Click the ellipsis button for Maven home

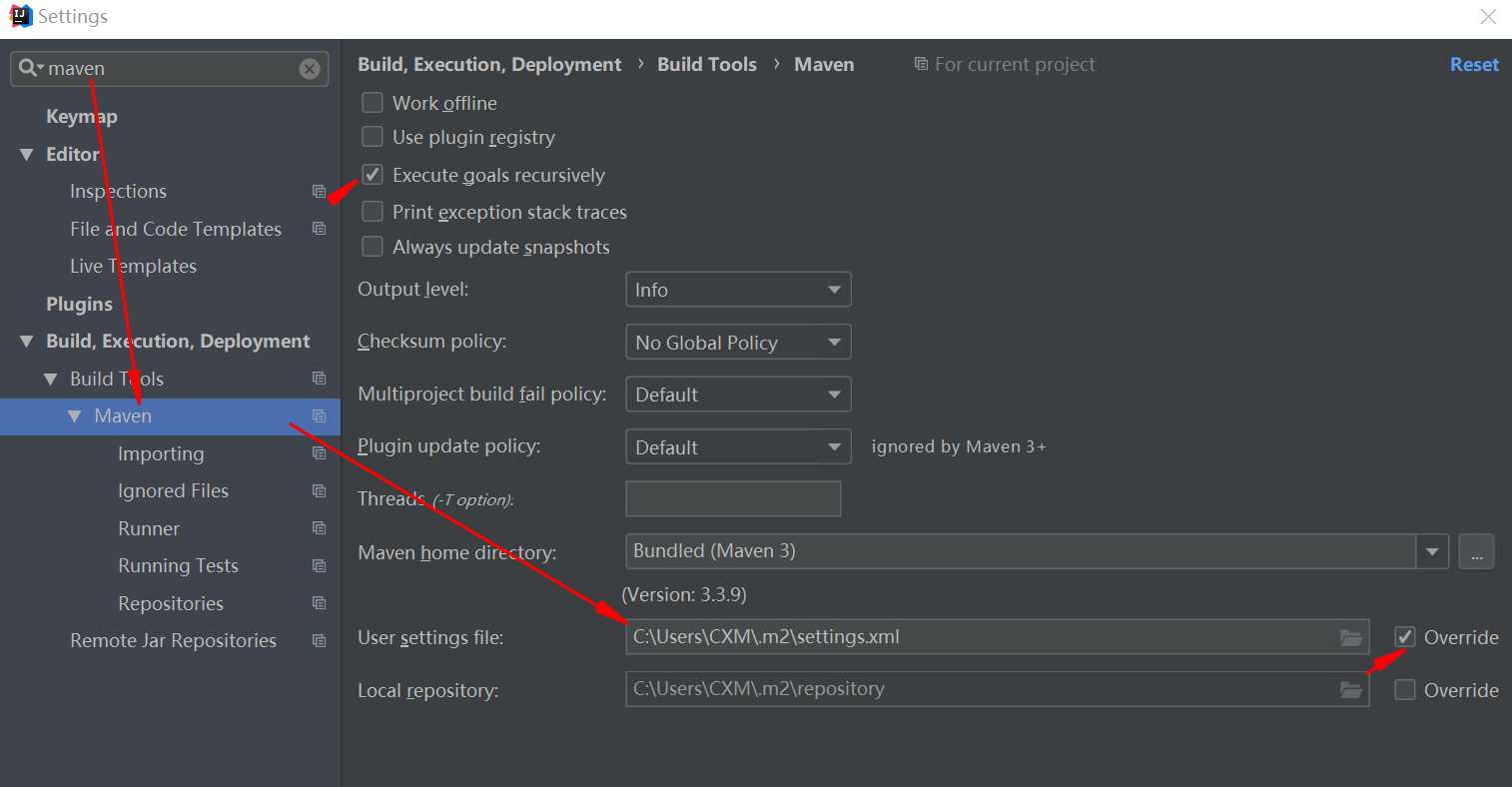pos(1476,551)
